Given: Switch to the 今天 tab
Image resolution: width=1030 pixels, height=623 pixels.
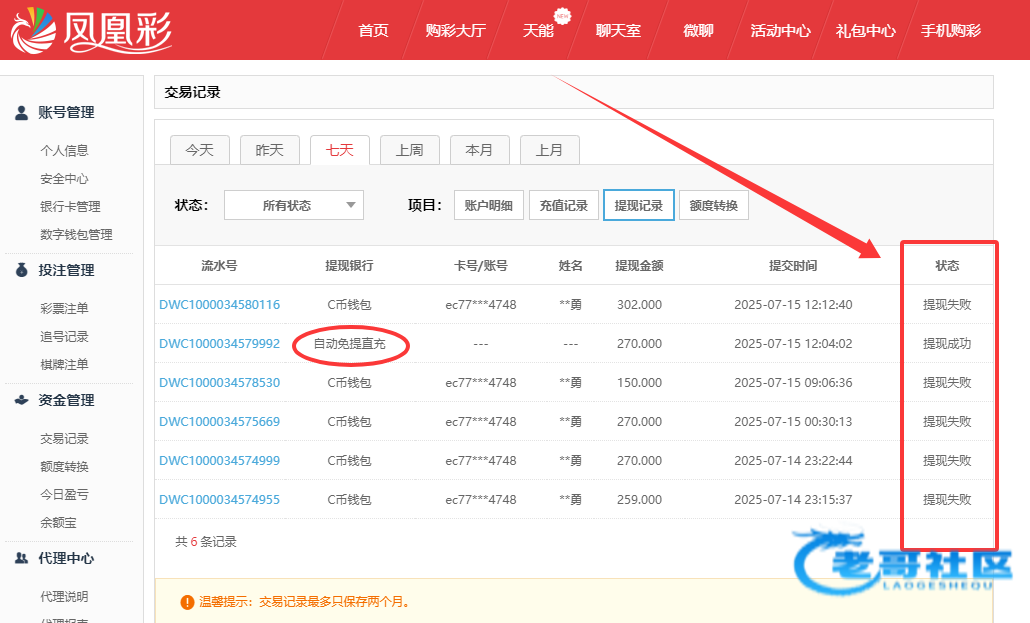Looking at the screenshot, I should point(199,150).
